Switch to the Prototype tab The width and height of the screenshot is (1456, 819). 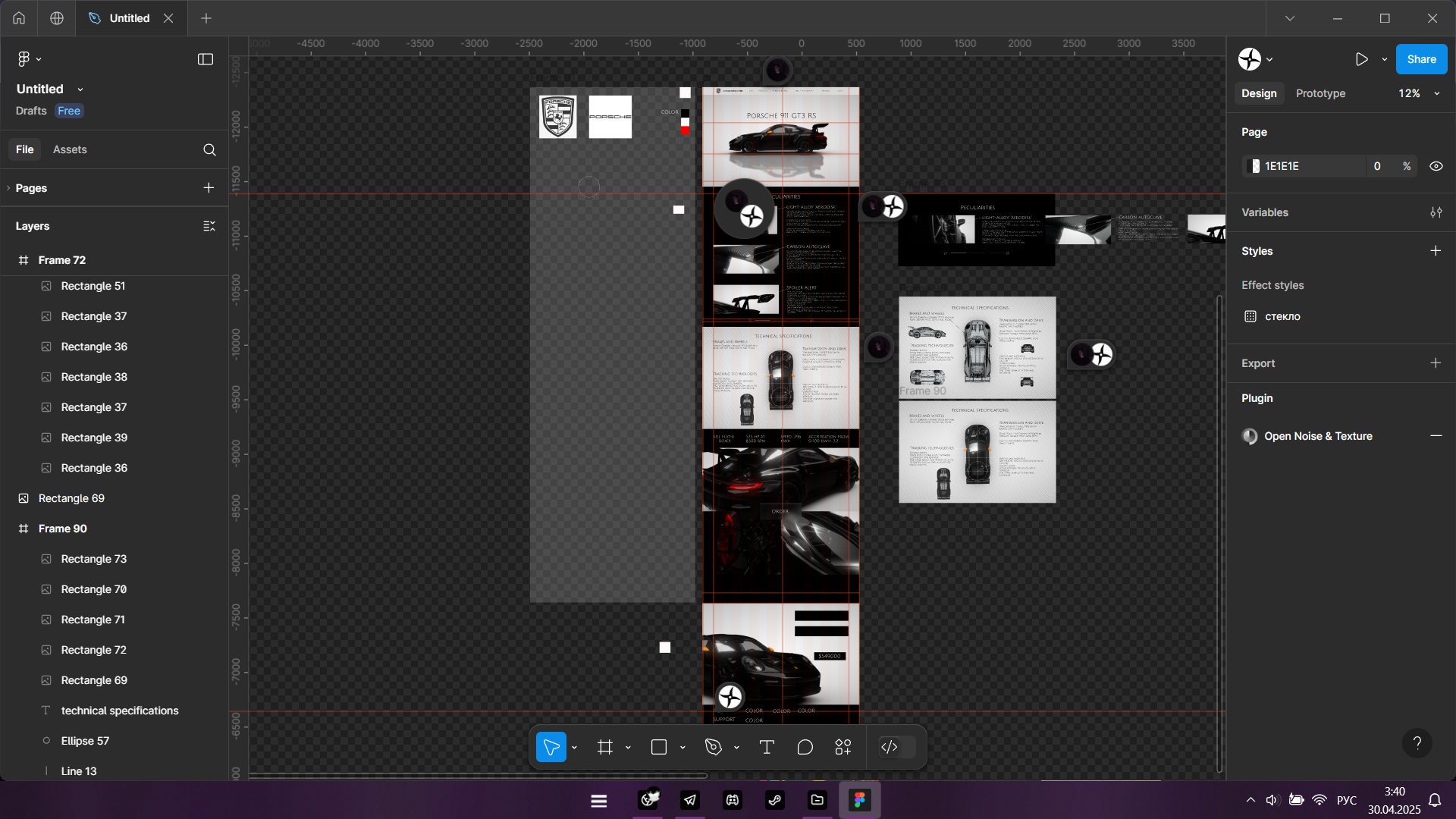(1320, 93)
